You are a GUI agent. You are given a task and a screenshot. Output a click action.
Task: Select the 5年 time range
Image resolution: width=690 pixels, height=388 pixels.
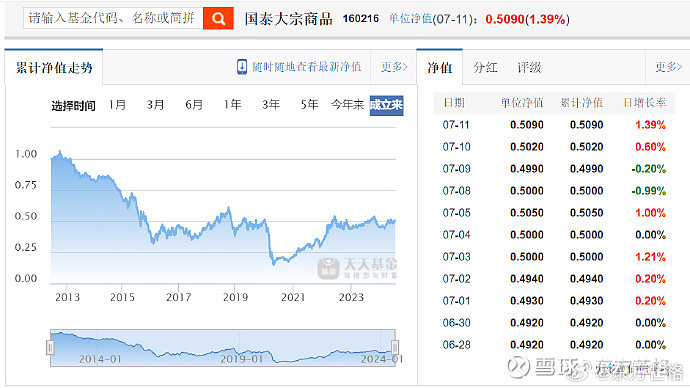point(309,105)
